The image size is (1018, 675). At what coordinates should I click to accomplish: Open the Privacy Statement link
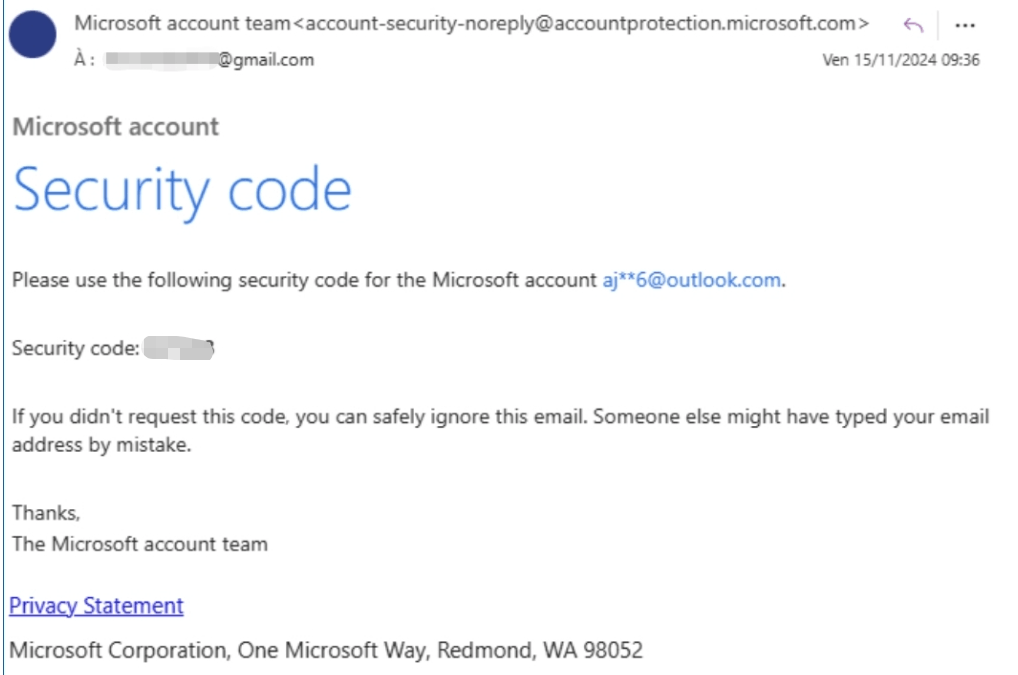[x=97, y=605]
